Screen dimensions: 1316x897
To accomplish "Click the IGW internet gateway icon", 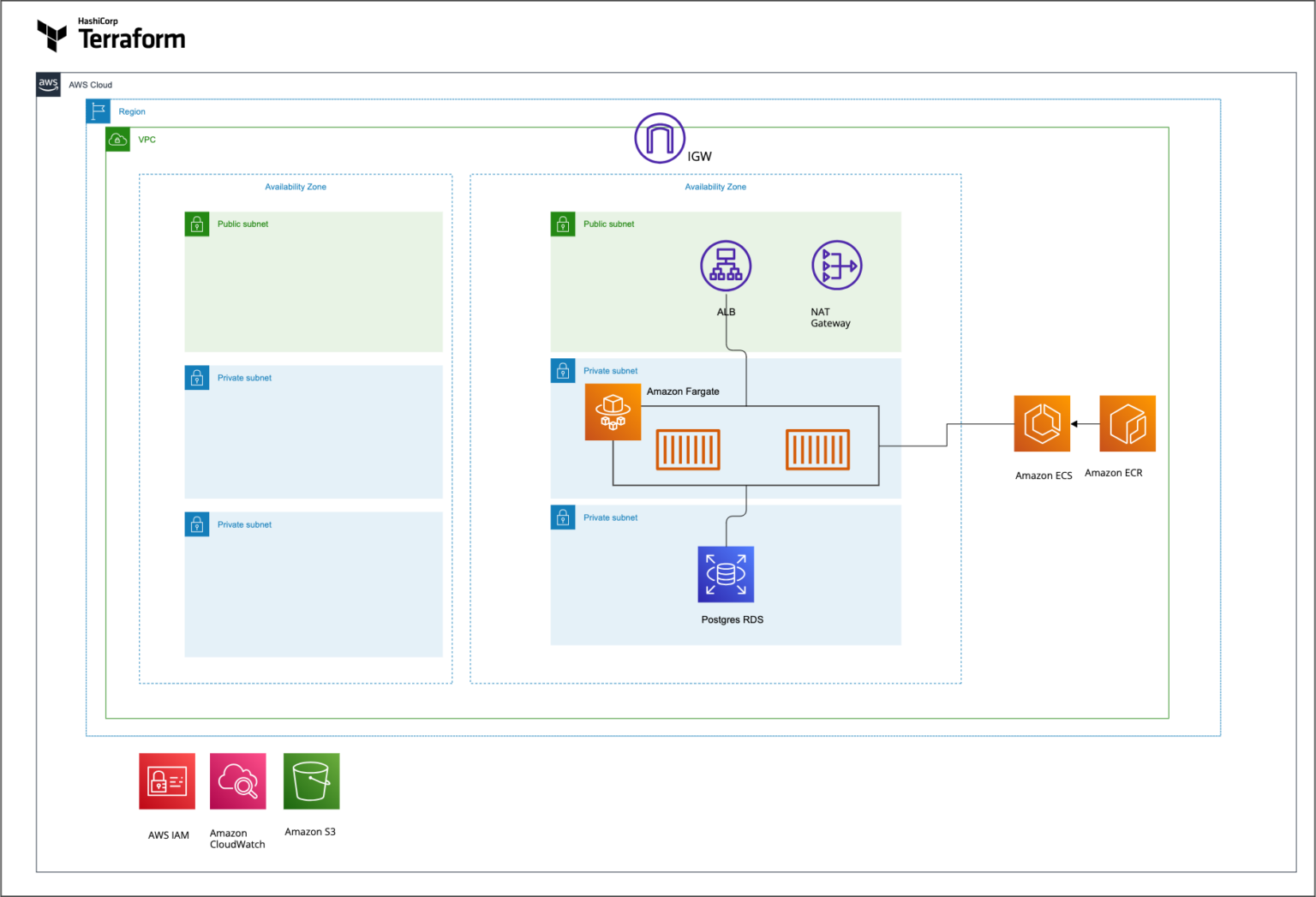I will (659, 138).
